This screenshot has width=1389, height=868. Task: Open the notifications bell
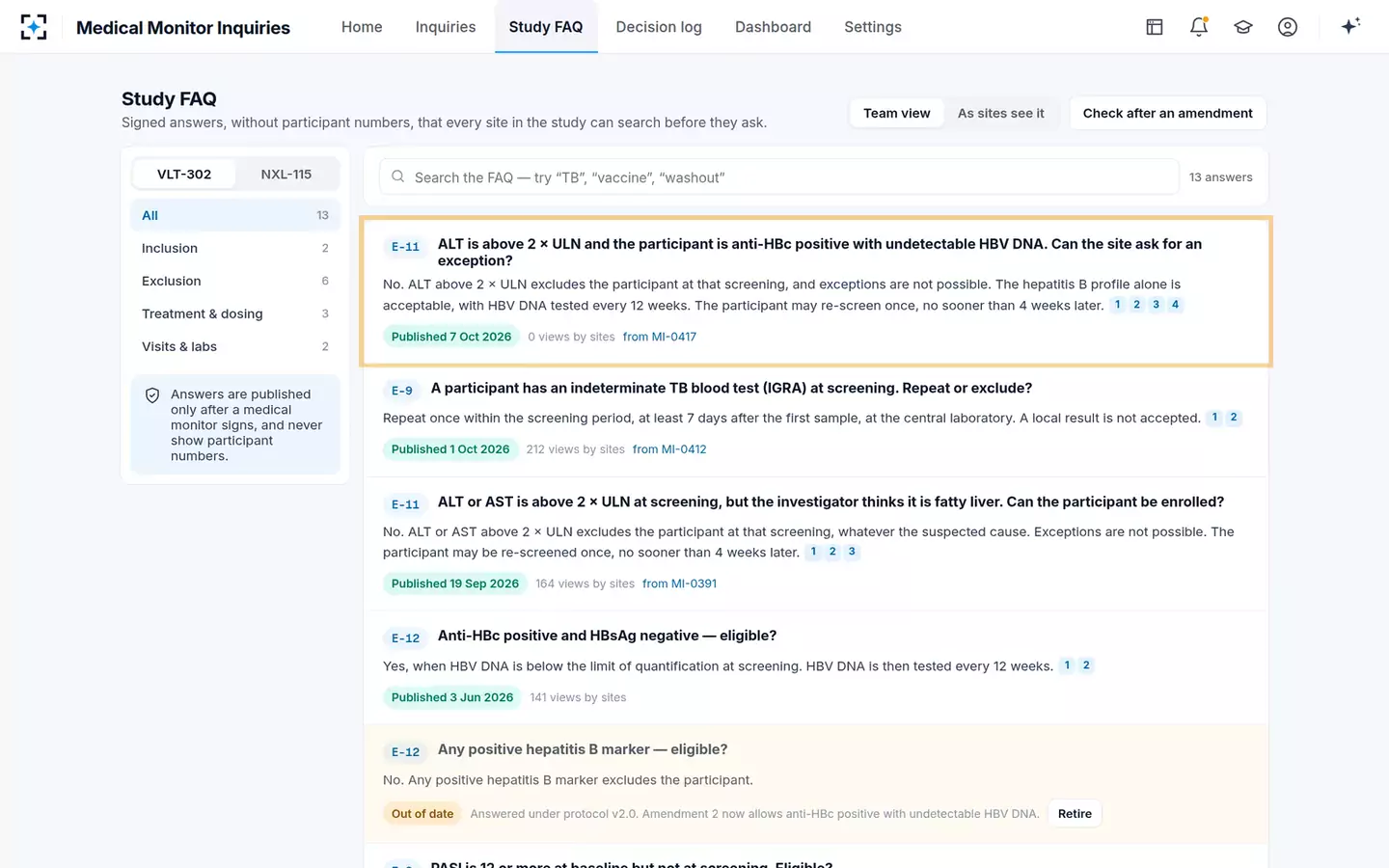pos(1199,27)
